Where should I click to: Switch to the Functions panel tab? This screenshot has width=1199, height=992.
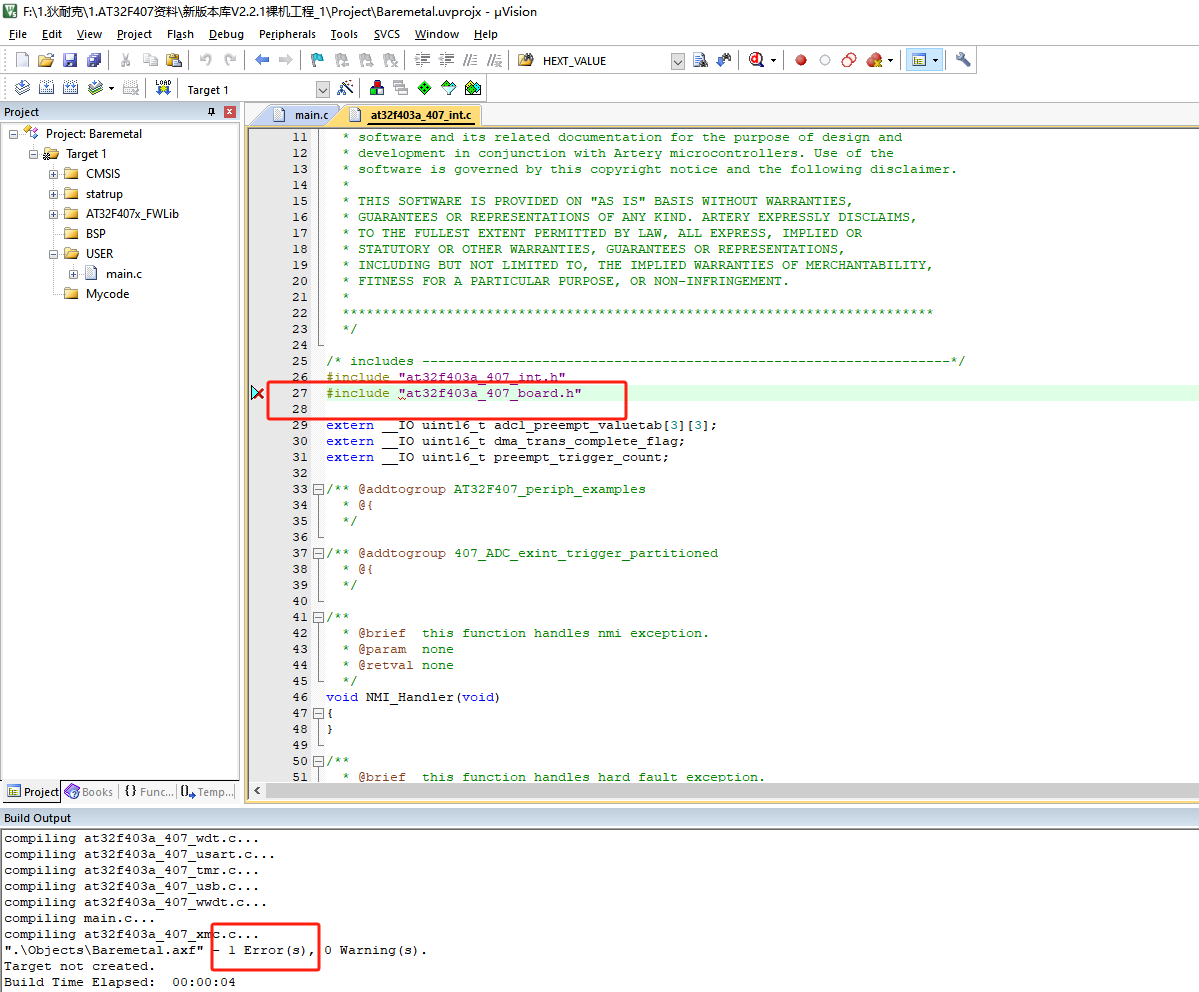pos(148,792)
